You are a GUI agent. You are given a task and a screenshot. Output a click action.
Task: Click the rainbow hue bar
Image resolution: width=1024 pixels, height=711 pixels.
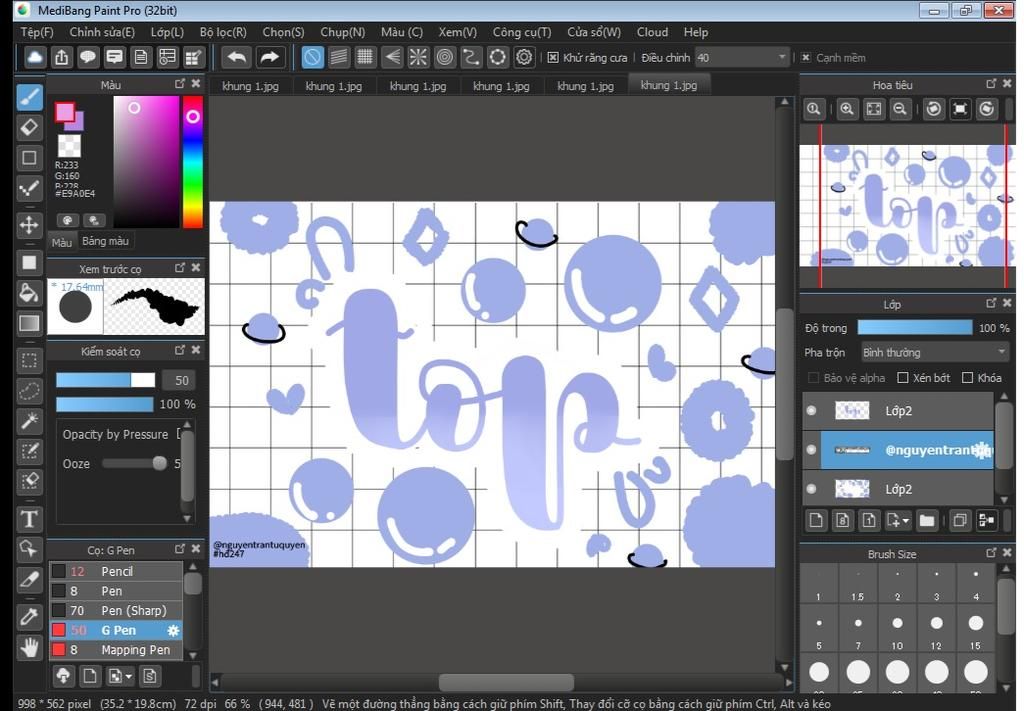(193, 162)
